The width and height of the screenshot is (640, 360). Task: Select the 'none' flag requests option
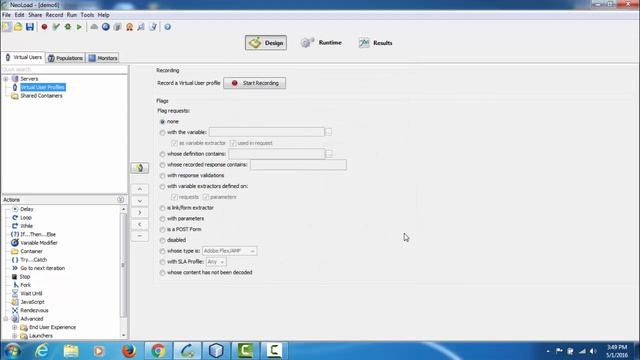tap(162, 122)
